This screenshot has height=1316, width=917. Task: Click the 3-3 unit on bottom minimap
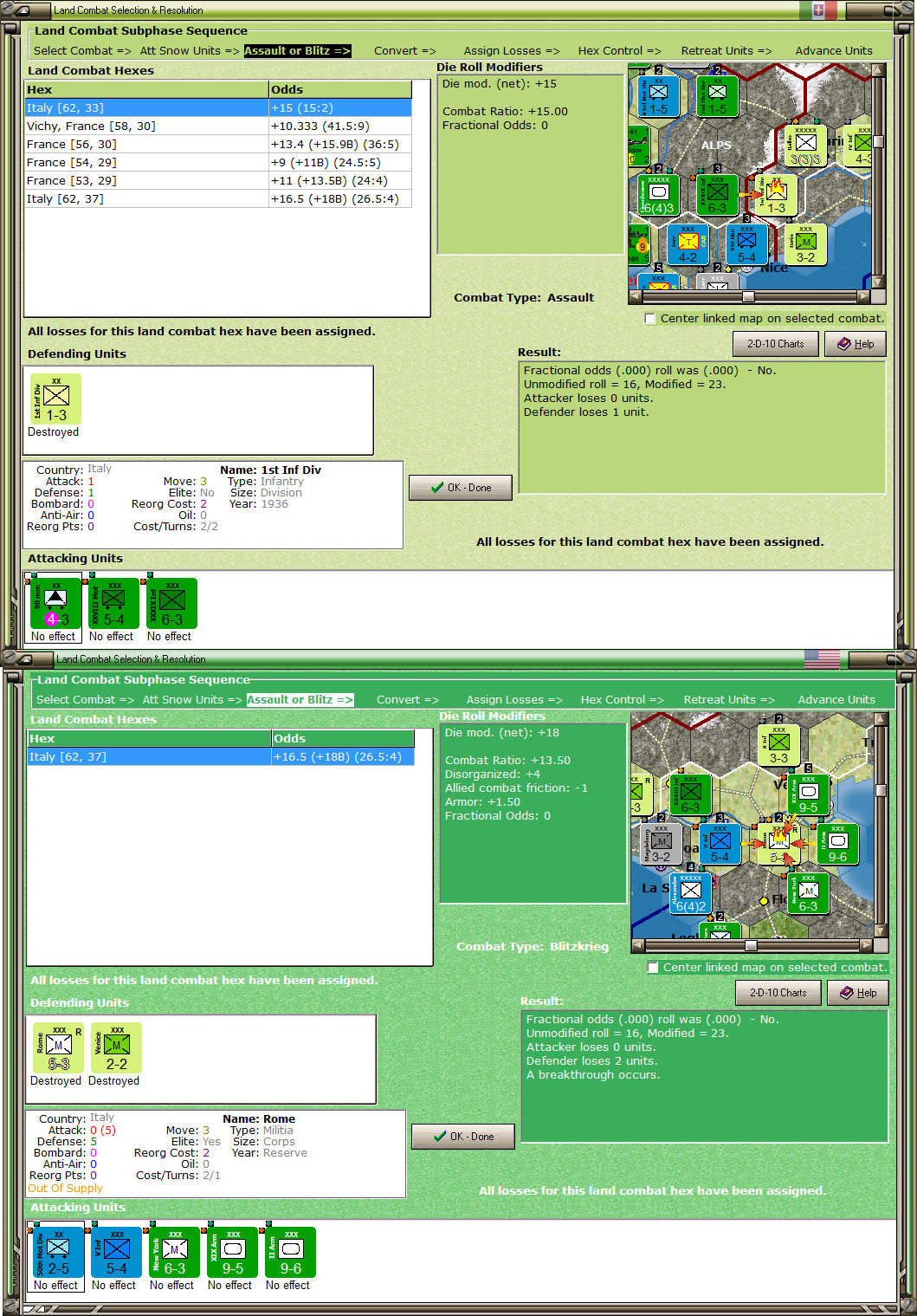click(778, 744)
